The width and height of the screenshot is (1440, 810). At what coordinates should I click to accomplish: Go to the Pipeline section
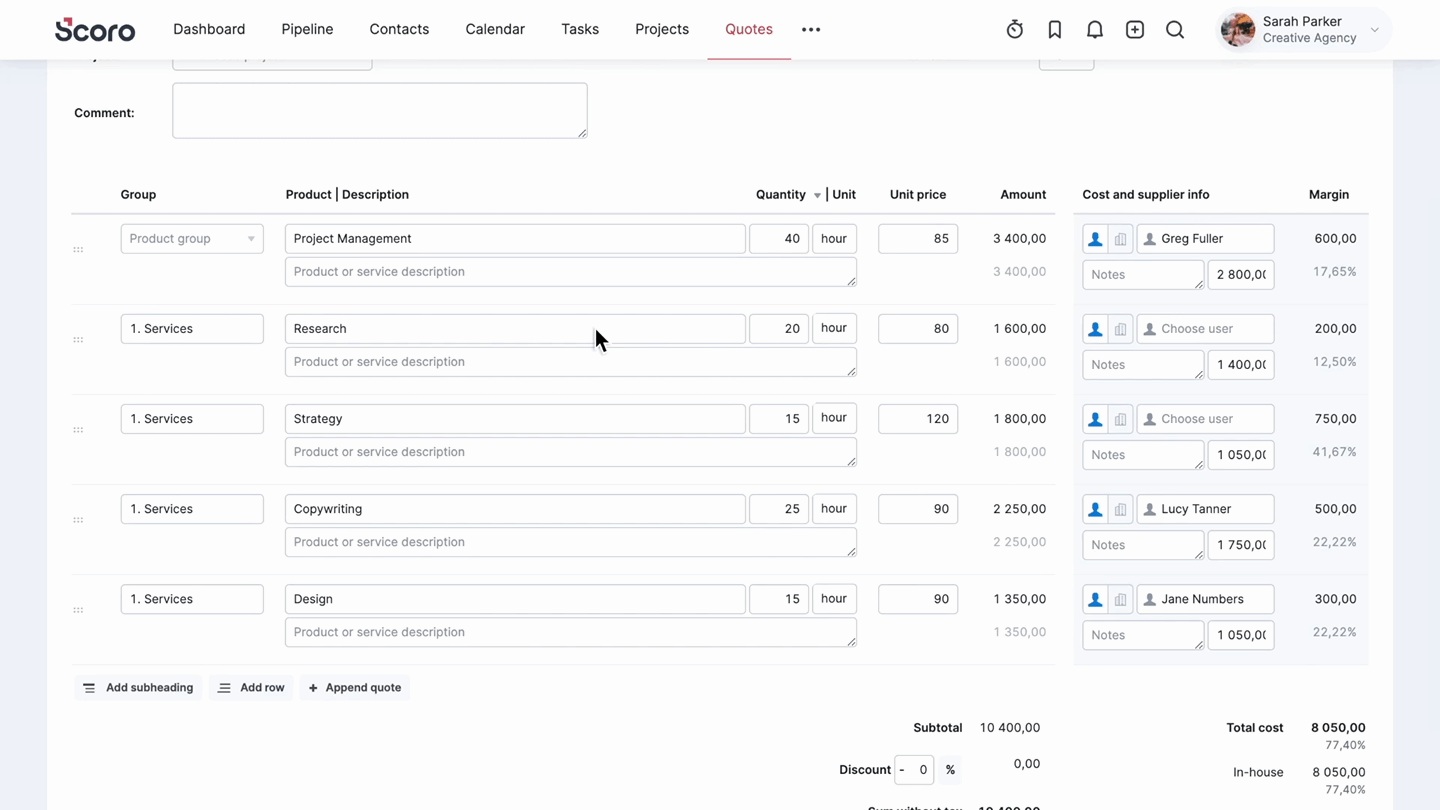click(x=307, y=29)
